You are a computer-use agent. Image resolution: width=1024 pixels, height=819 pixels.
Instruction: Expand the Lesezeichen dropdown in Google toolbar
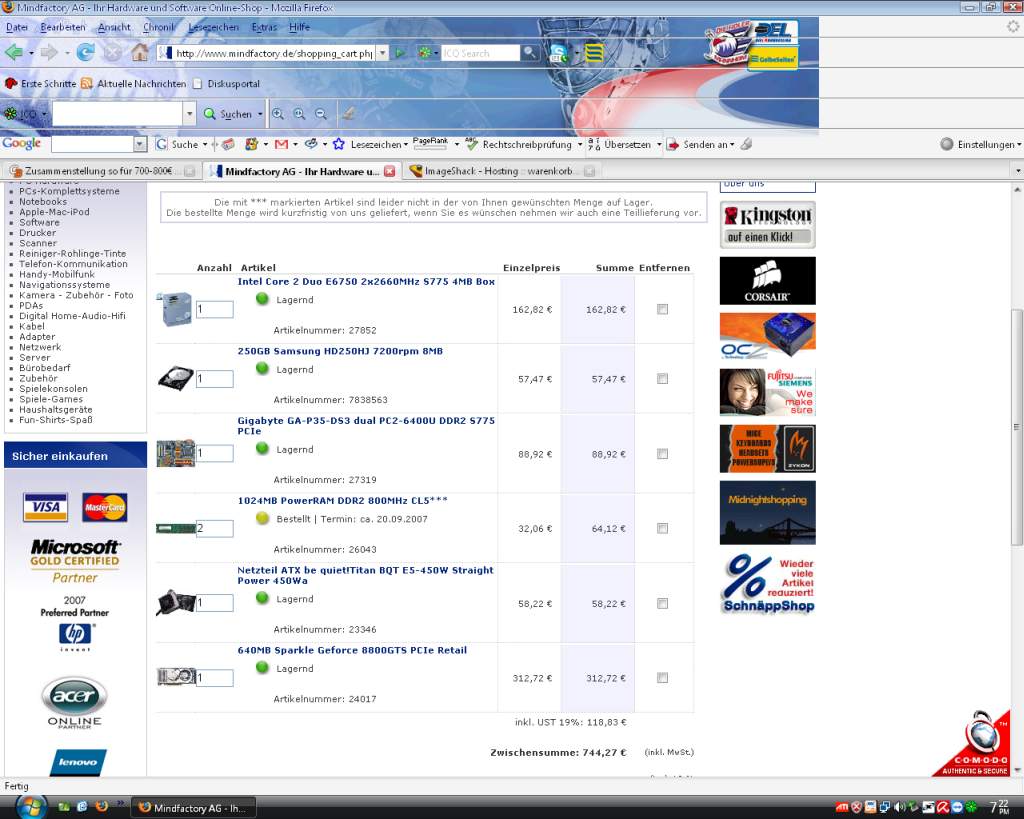point(406,145)
